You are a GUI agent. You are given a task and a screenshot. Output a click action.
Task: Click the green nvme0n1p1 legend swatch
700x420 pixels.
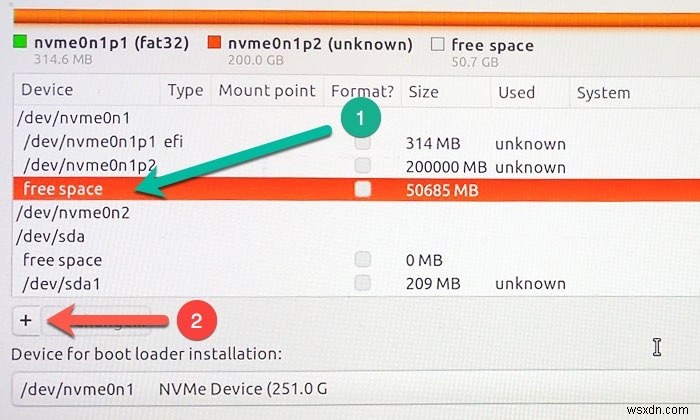[19, 44]
